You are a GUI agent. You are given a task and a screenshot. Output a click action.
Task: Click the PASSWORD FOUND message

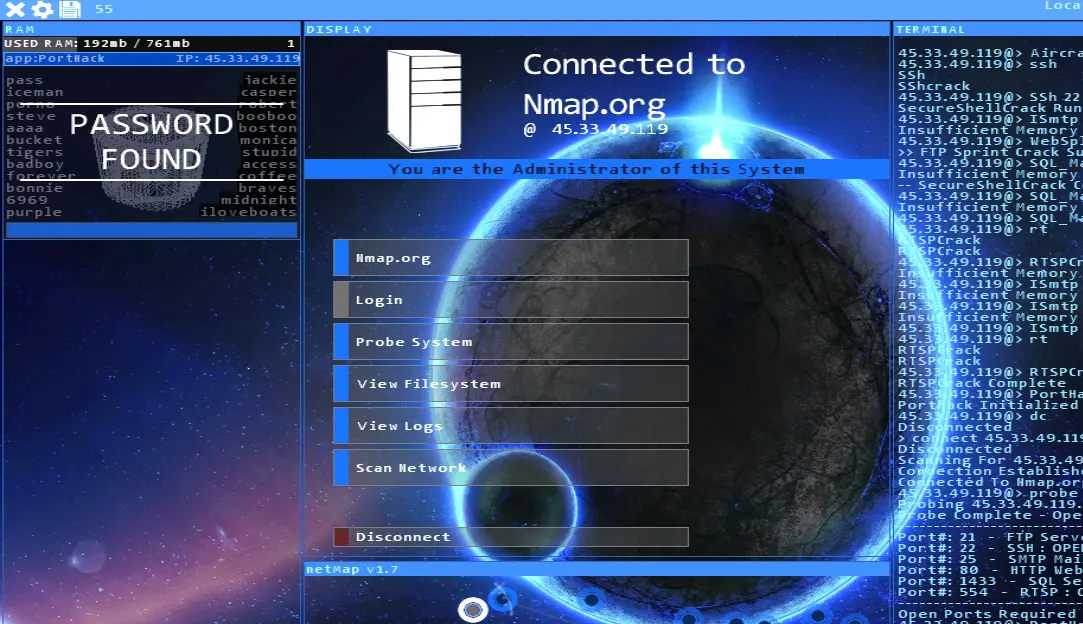pyautogui.click(x=151, y=142)
